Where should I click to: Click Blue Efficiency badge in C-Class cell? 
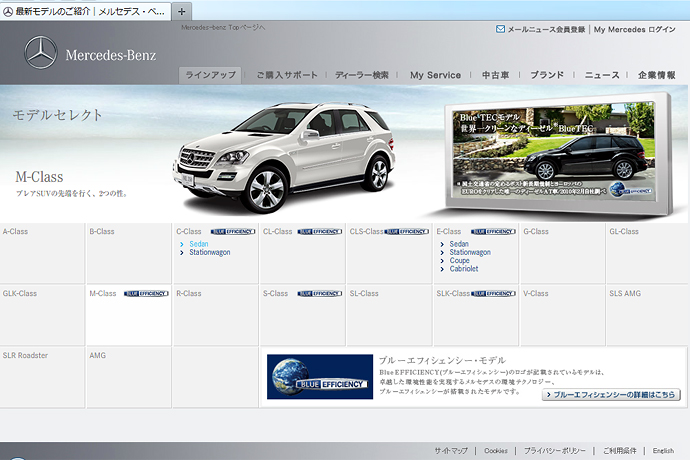point(233,232)
